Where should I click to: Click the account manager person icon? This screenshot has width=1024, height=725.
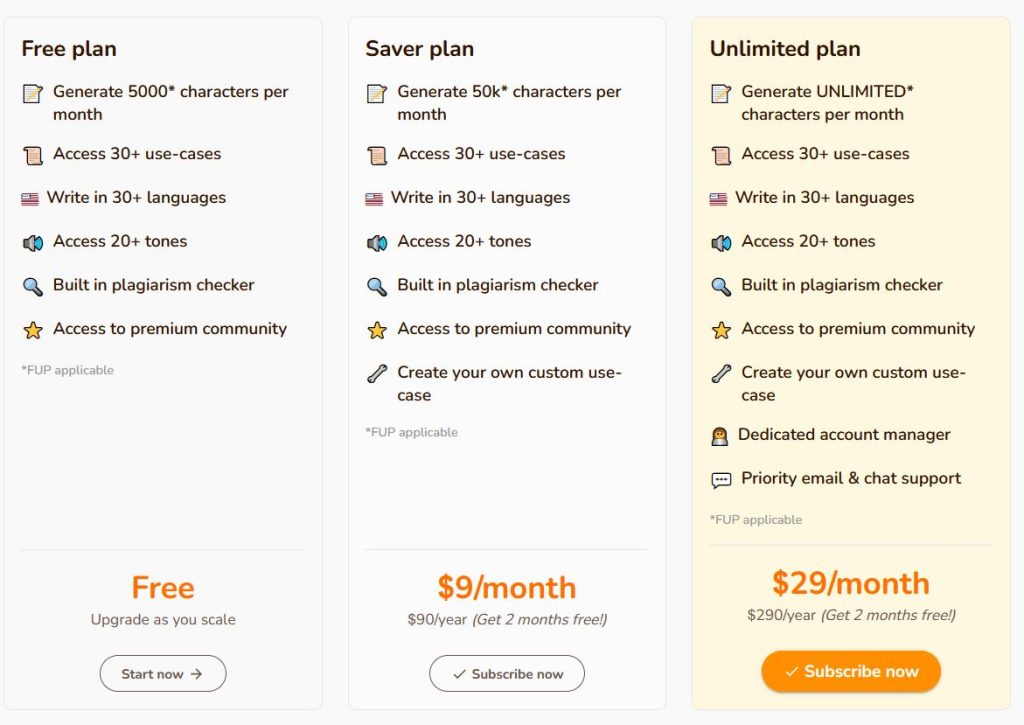pyautogui.click(x=719, y=436)
